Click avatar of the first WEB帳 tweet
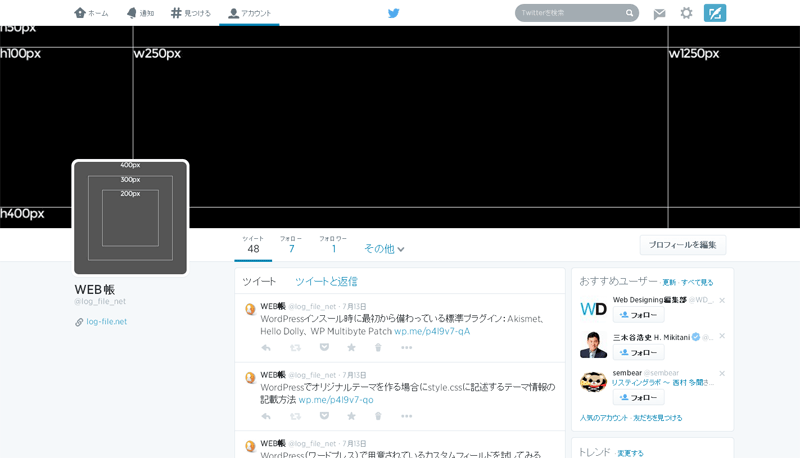 250,309
